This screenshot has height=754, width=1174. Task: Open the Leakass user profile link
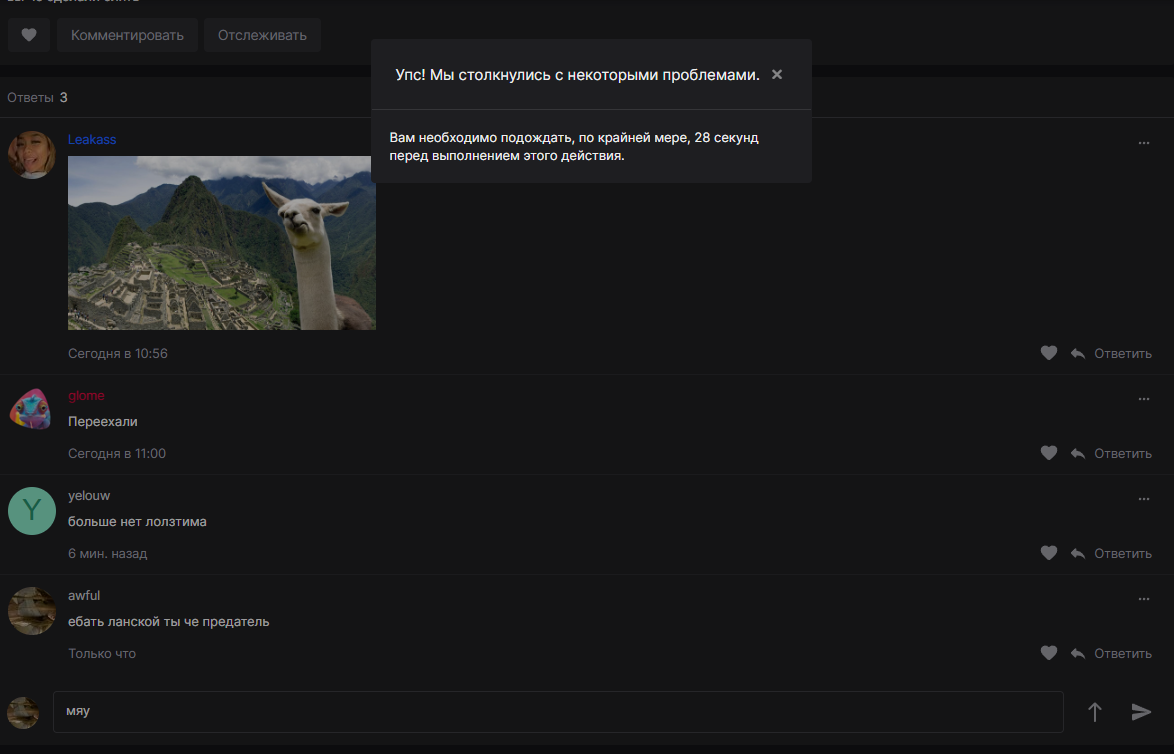92,139
